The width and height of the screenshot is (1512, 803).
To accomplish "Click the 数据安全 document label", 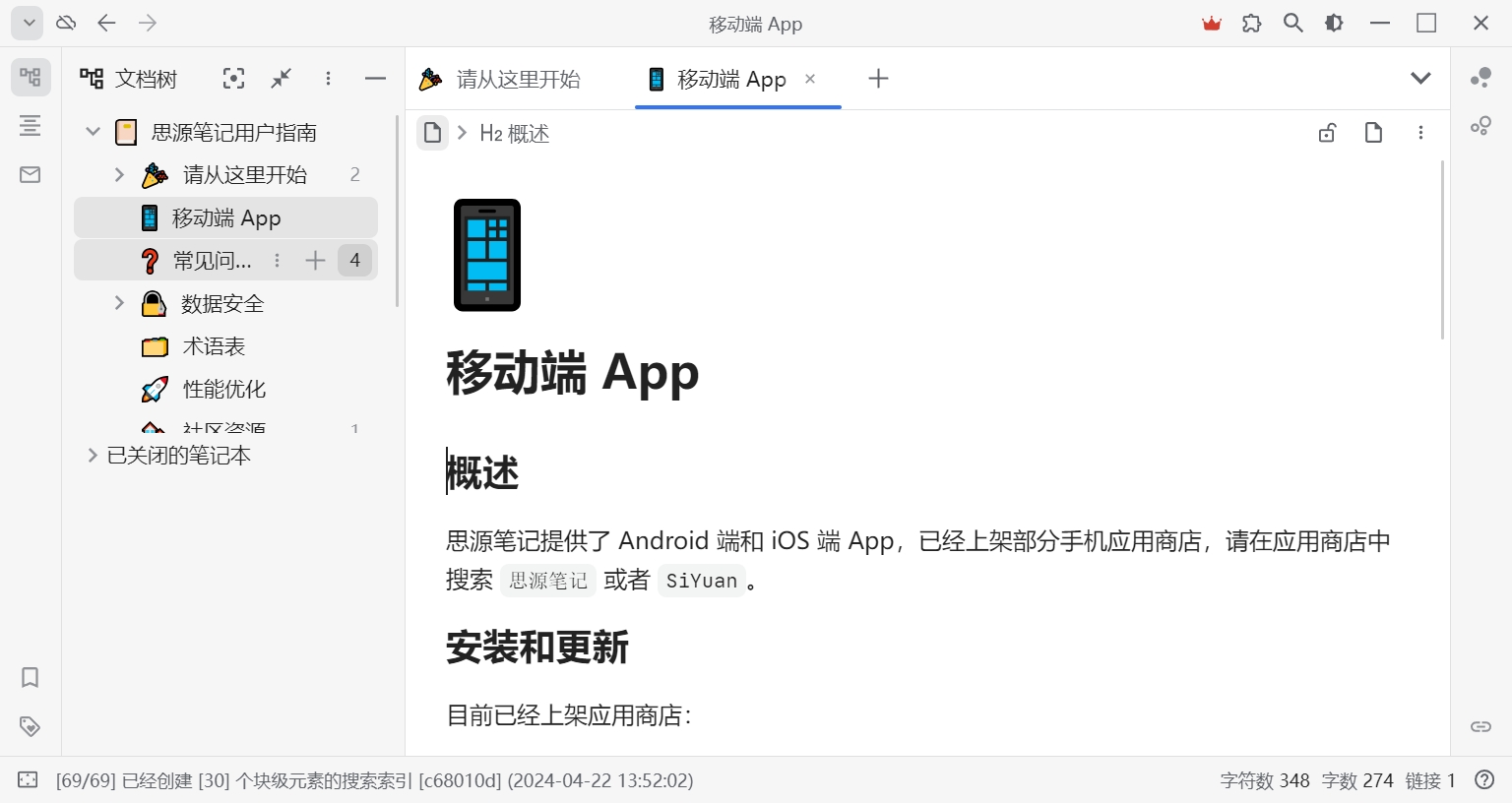I will [222, 303].
